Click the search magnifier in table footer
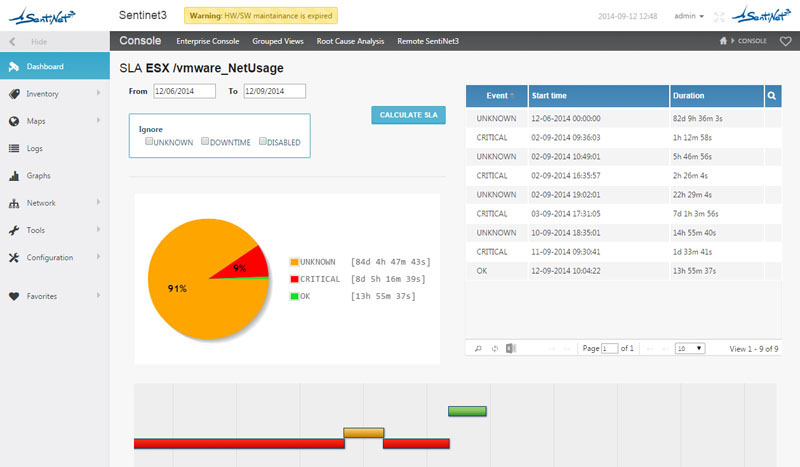 tap(478, 349)
